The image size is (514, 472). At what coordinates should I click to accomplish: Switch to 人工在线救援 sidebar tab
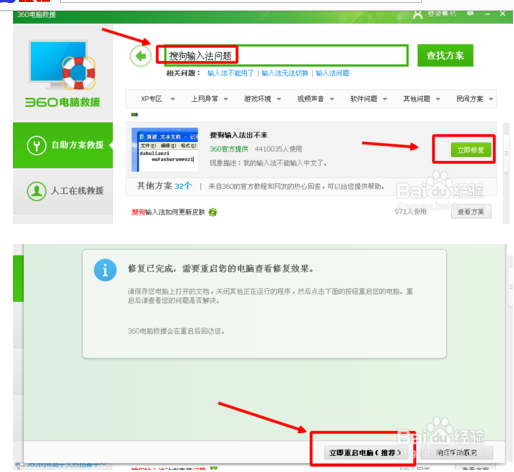[x=63, y=191]
